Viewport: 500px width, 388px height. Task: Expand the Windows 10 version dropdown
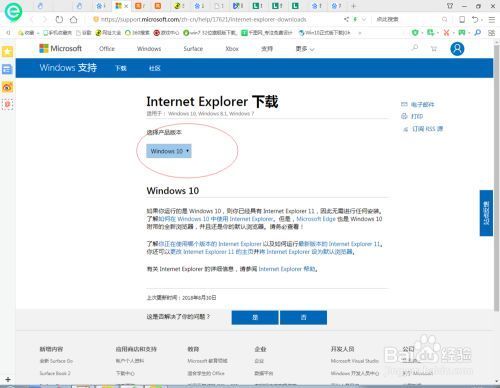coord(169,151)
